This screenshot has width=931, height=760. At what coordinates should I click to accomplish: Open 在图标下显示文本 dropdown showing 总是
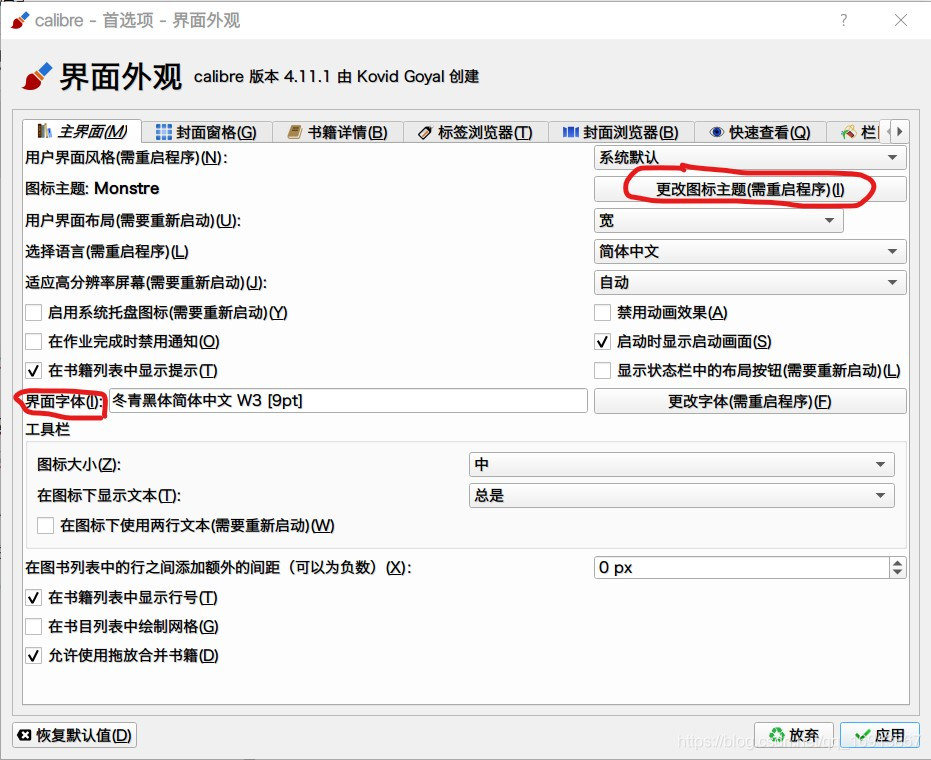682,495
